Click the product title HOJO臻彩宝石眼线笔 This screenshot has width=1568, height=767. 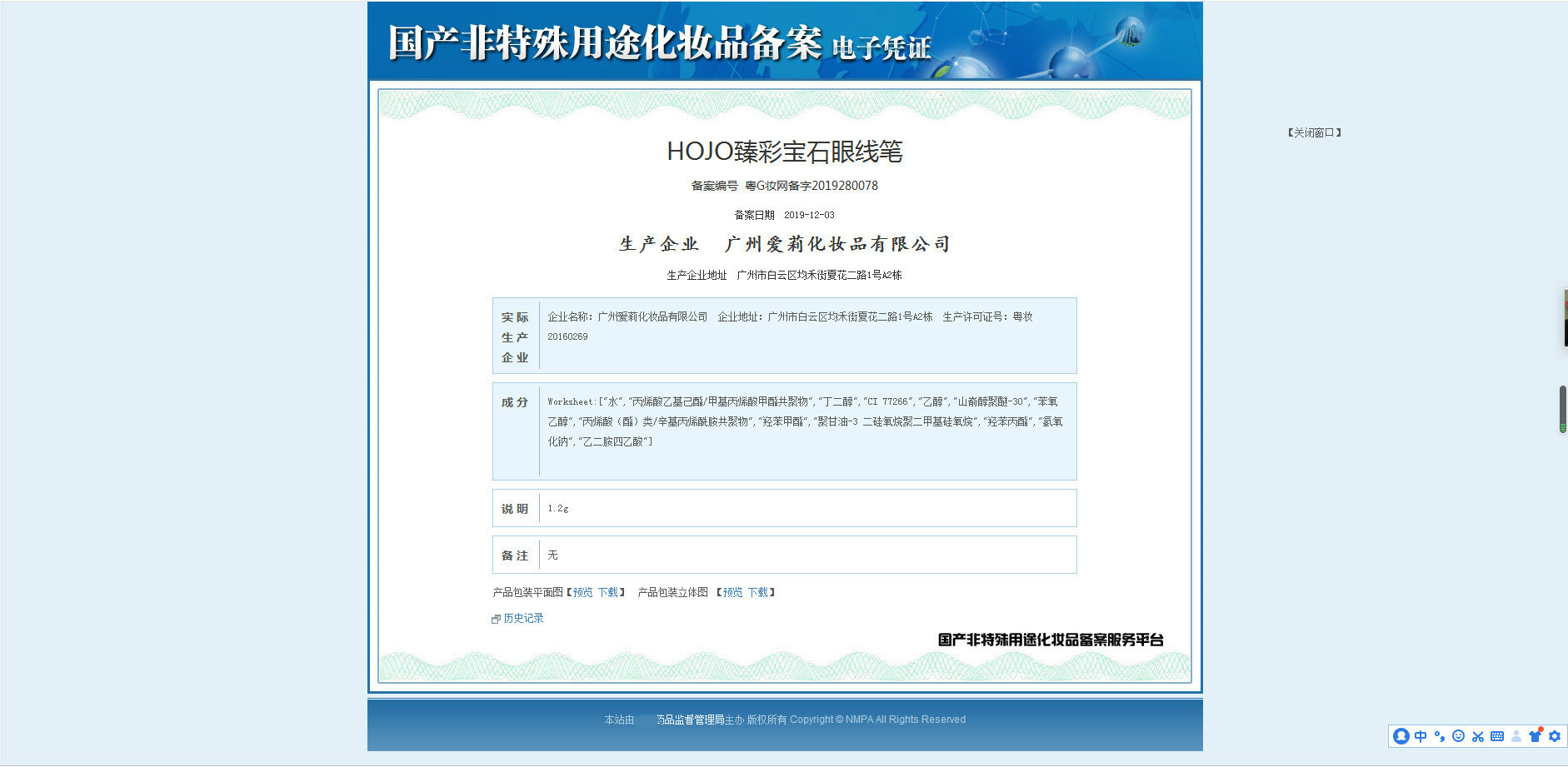(785, 152)
